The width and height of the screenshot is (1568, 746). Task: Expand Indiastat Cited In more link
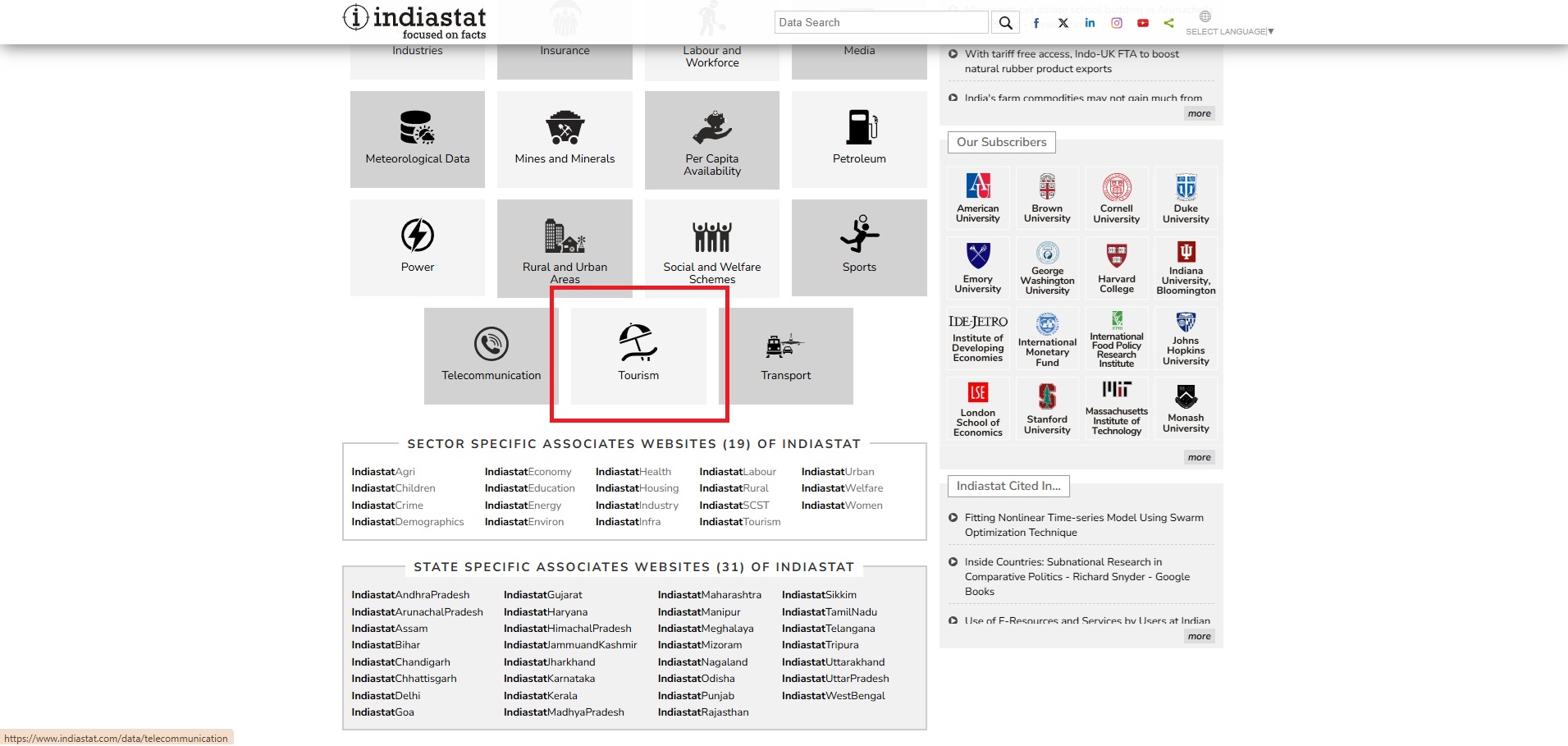click(1199, 636)
